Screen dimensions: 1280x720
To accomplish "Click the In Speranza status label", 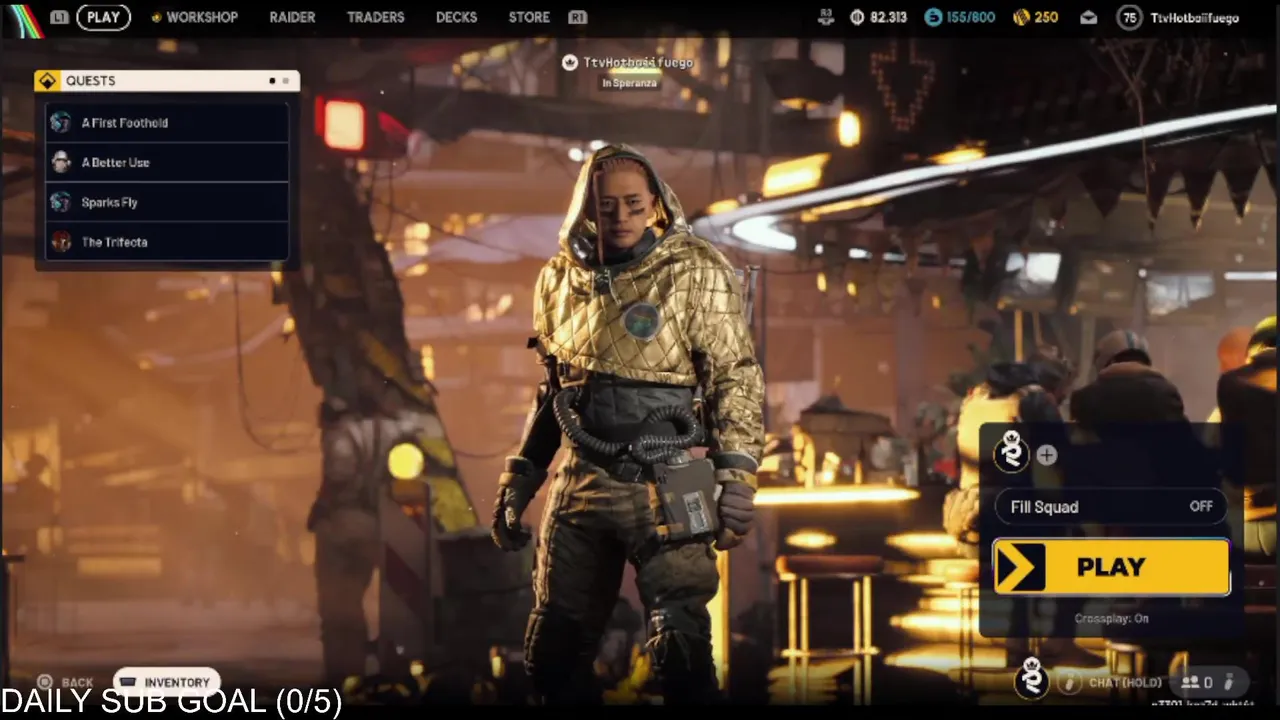I will [631, 84].
